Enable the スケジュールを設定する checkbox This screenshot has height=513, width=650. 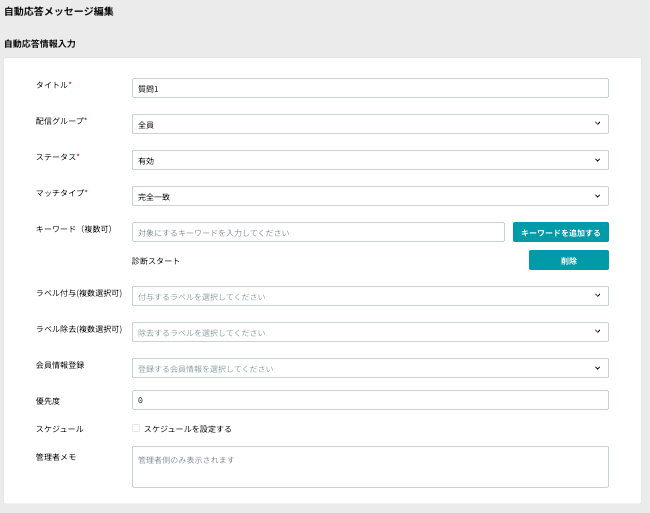pos(136,428)
